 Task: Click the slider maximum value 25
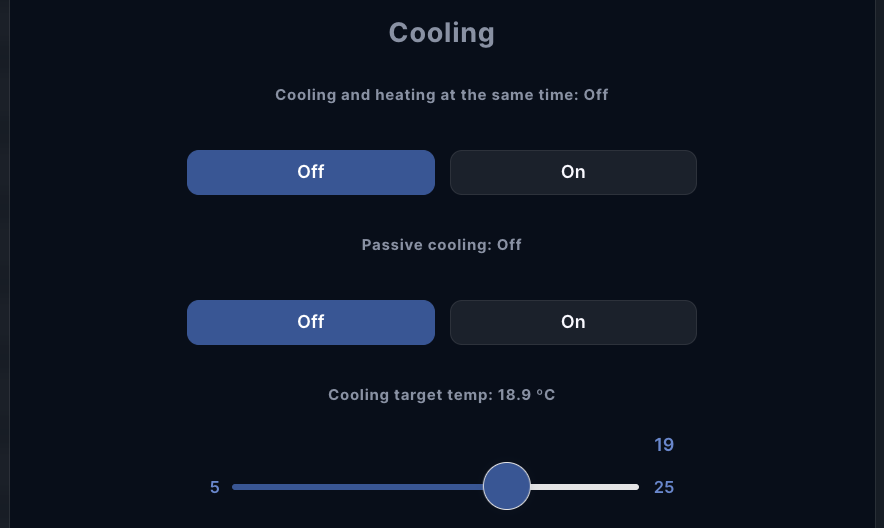coord(664,488)
